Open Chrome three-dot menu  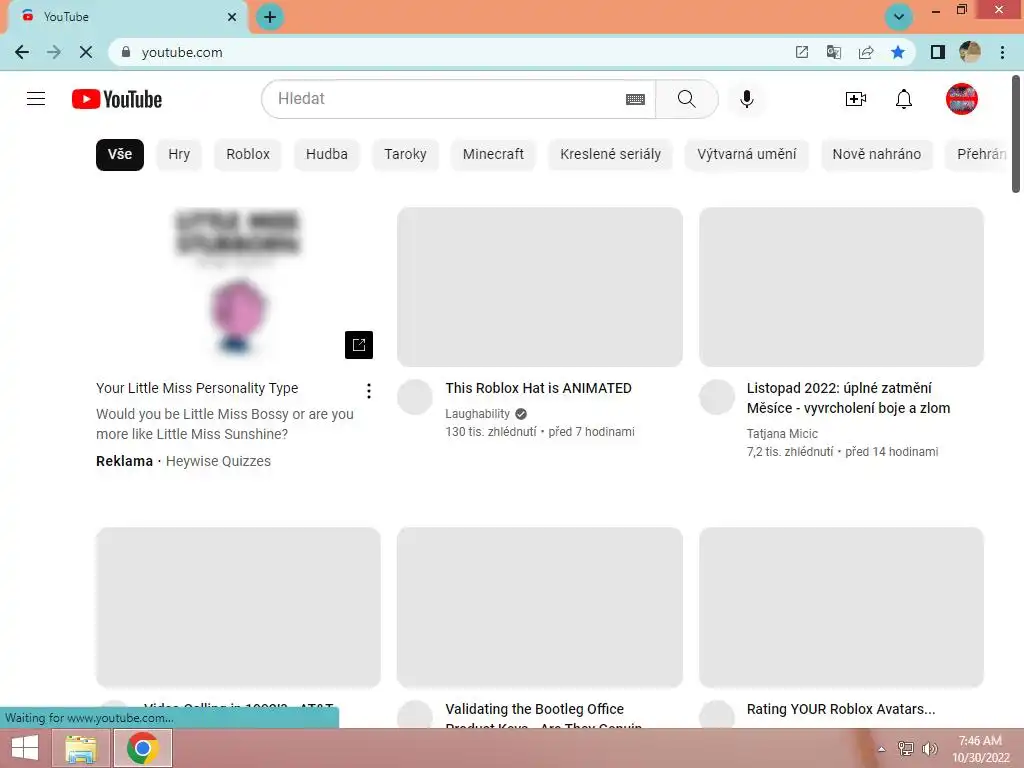coord(1002,52)
